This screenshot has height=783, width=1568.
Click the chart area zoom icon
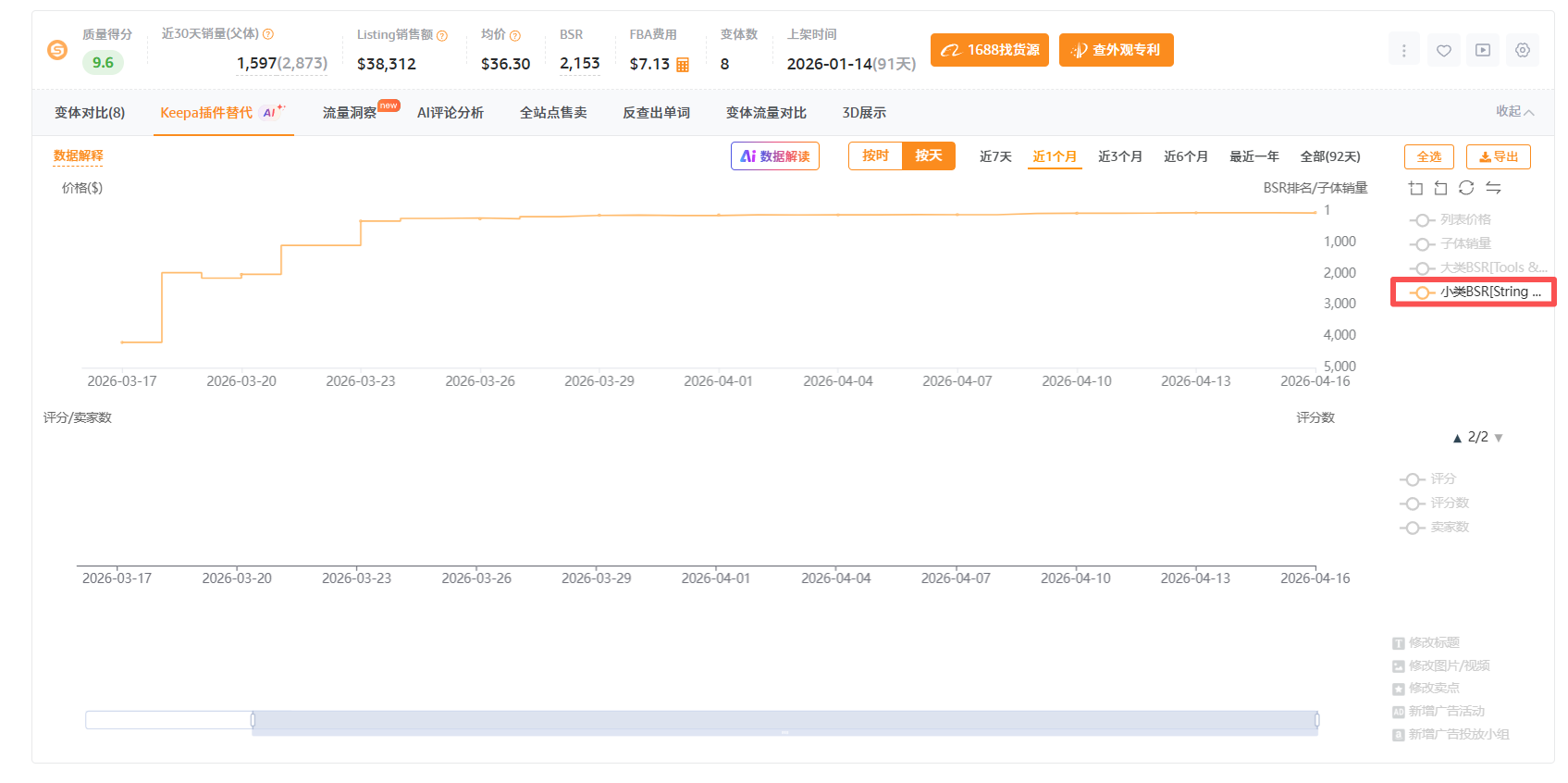[1415, 188]
